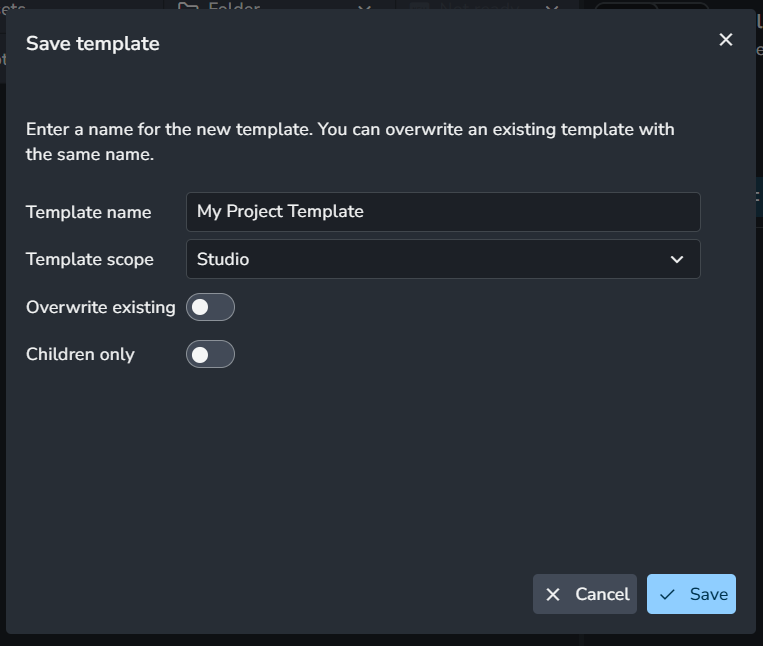Screen dimensions: 763x646
Task: Click the Template scope label
Action: (90, 259)
